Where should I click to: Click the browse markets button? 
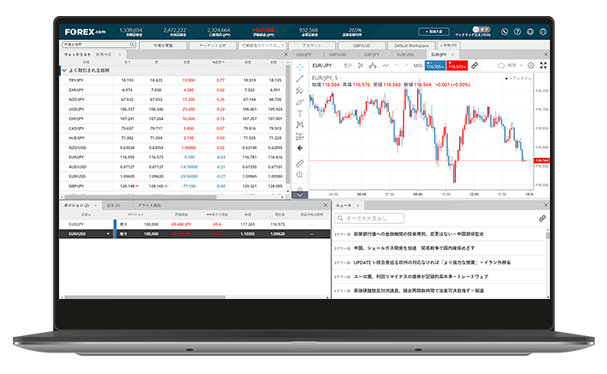[163, 45]
